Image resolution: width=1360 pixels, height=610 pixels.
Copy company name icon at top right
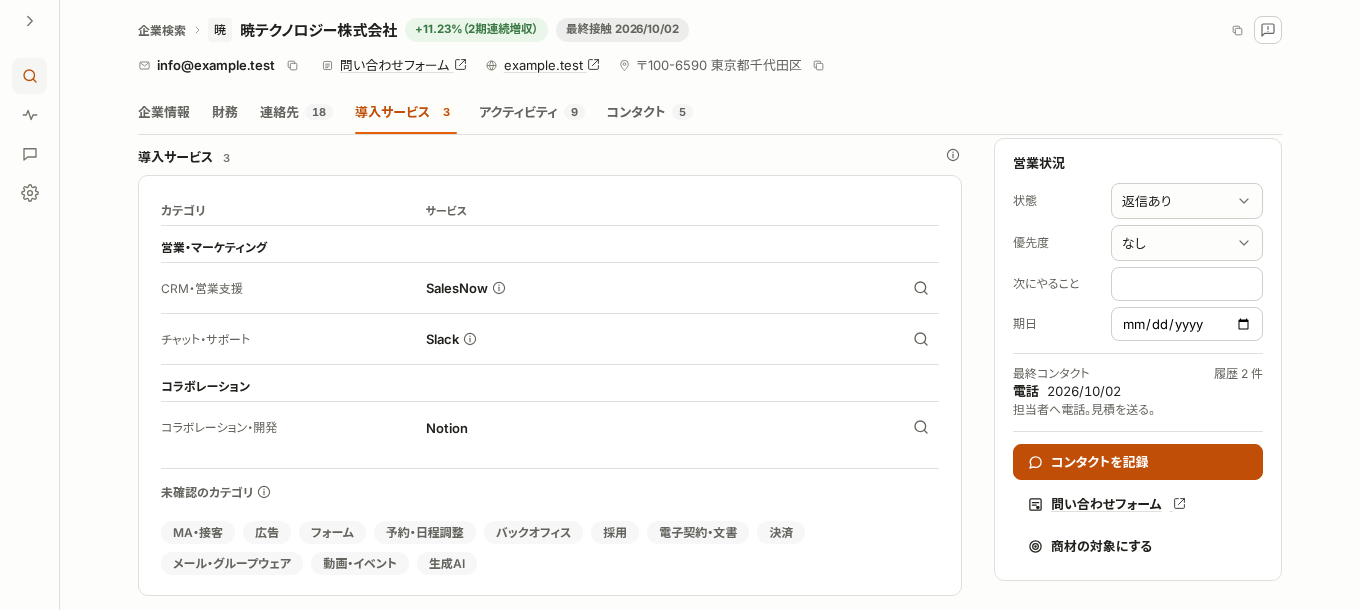[1237, 30]
